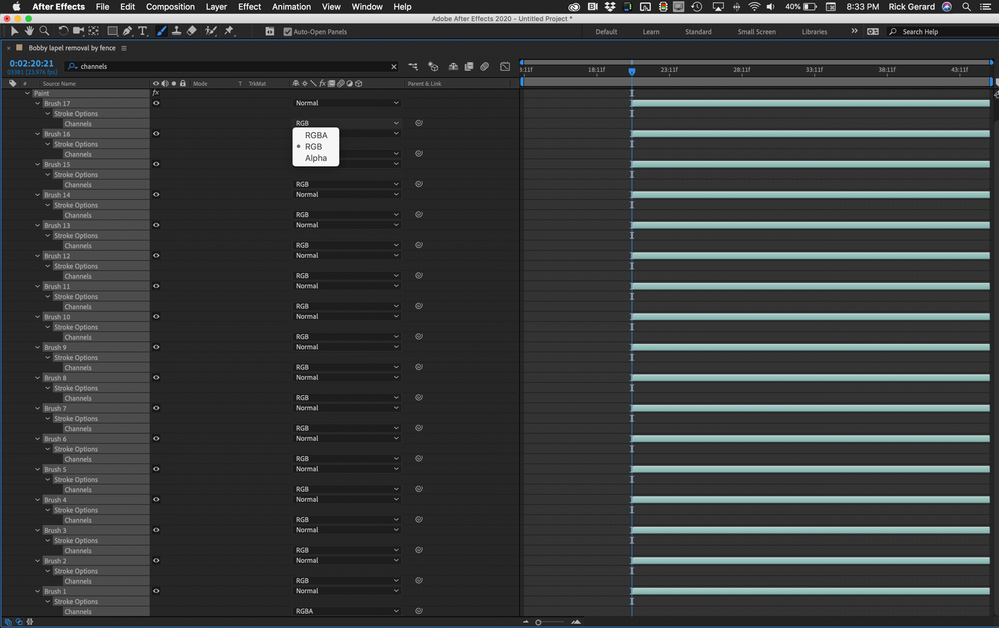Choose the Clone Stamp tool
The image size is (999, 628).
coord(176,30)
